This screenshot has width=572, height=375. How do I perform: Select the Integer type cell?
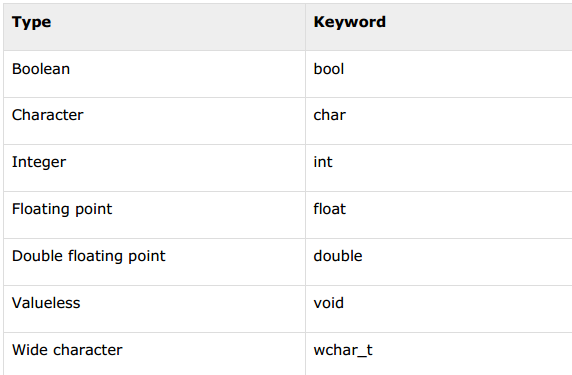point(154,168)
